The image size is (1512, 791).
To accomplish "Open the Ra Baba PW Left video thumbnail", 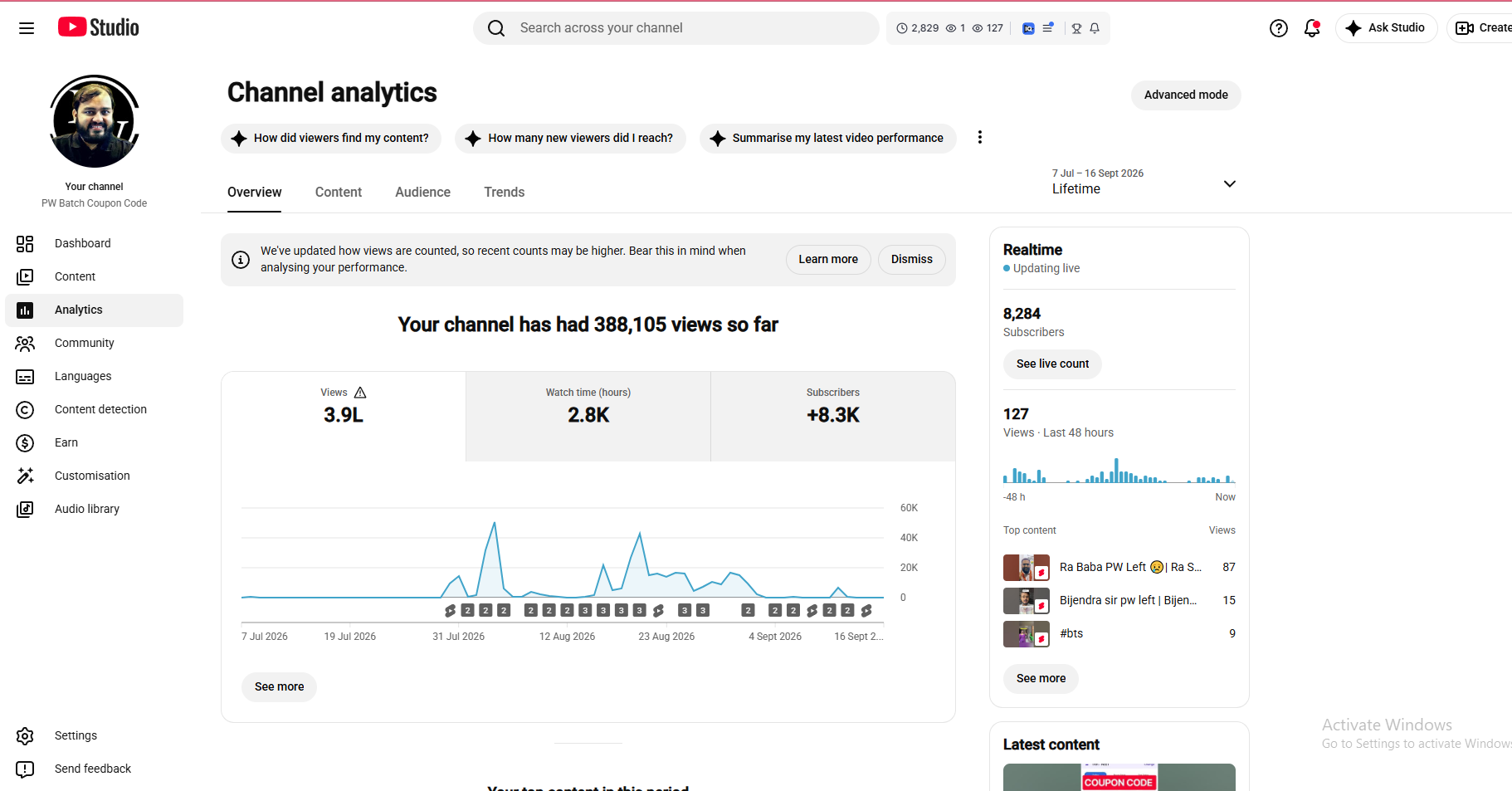I will coord(1026,567).
